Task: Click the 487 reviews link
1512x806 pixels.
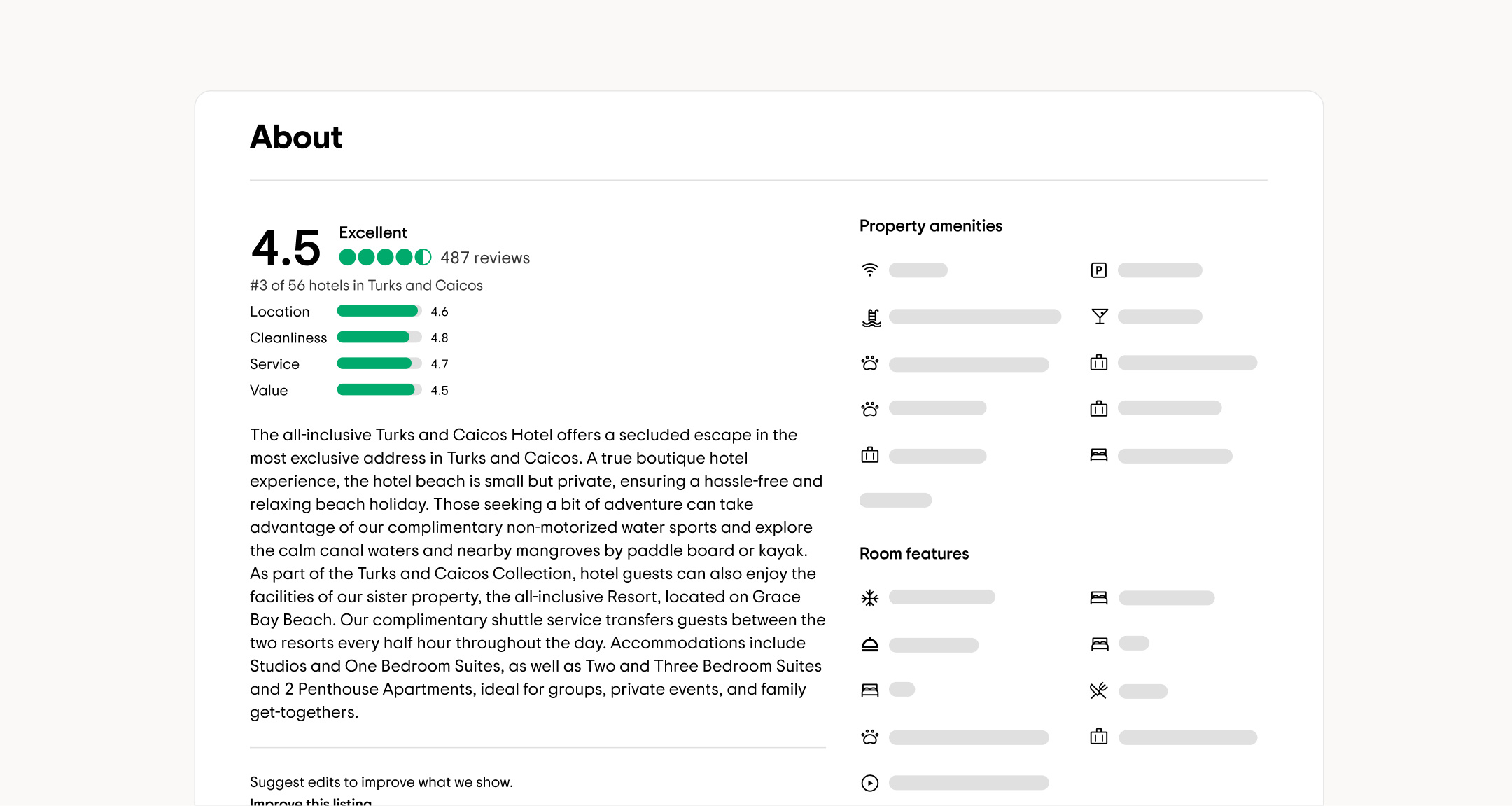Action: (x=484, y=258)
